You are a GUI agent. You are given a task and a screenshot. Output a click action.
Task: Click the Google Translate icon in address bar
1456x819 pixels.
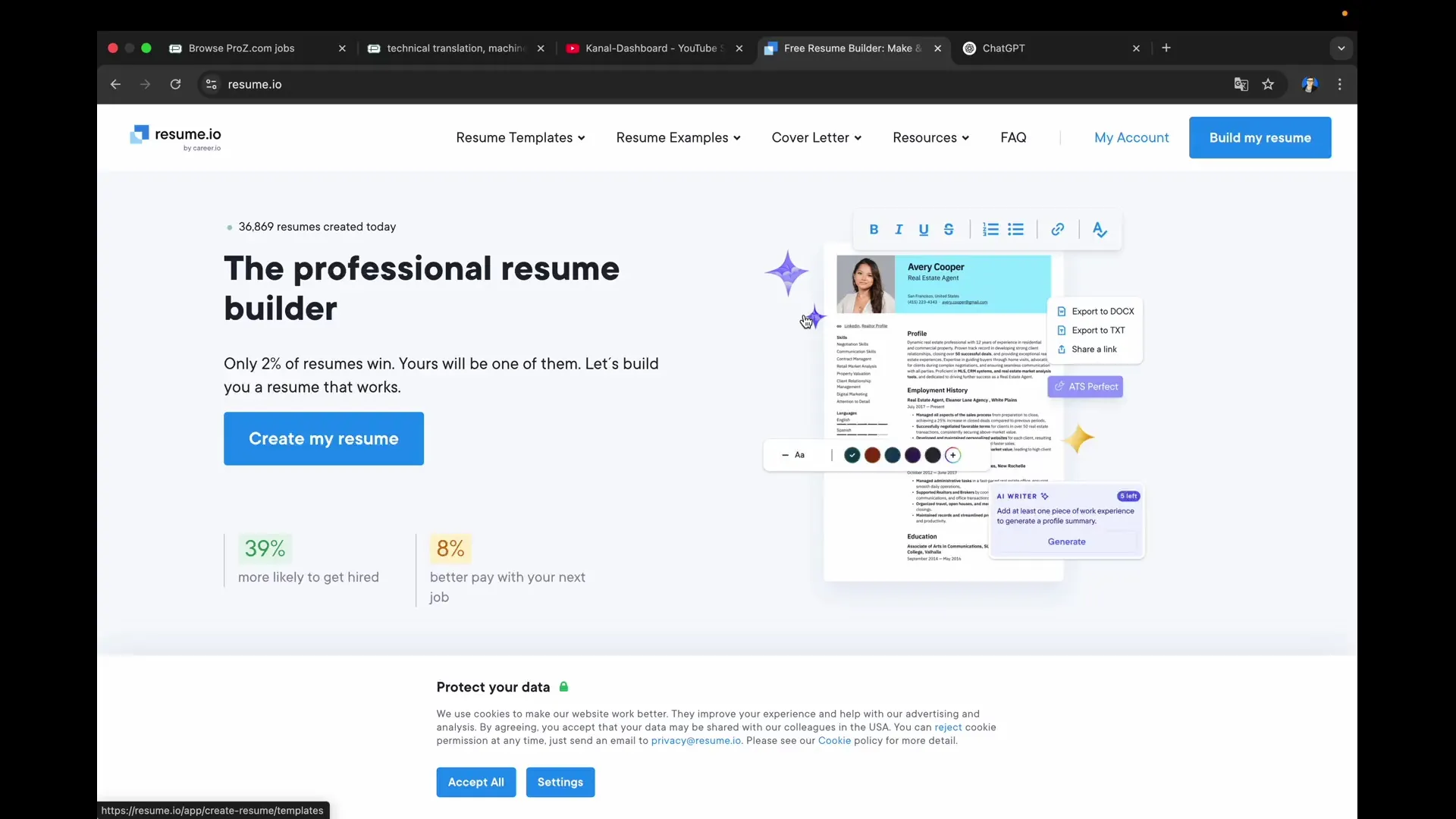click(x=1241, y=84)
